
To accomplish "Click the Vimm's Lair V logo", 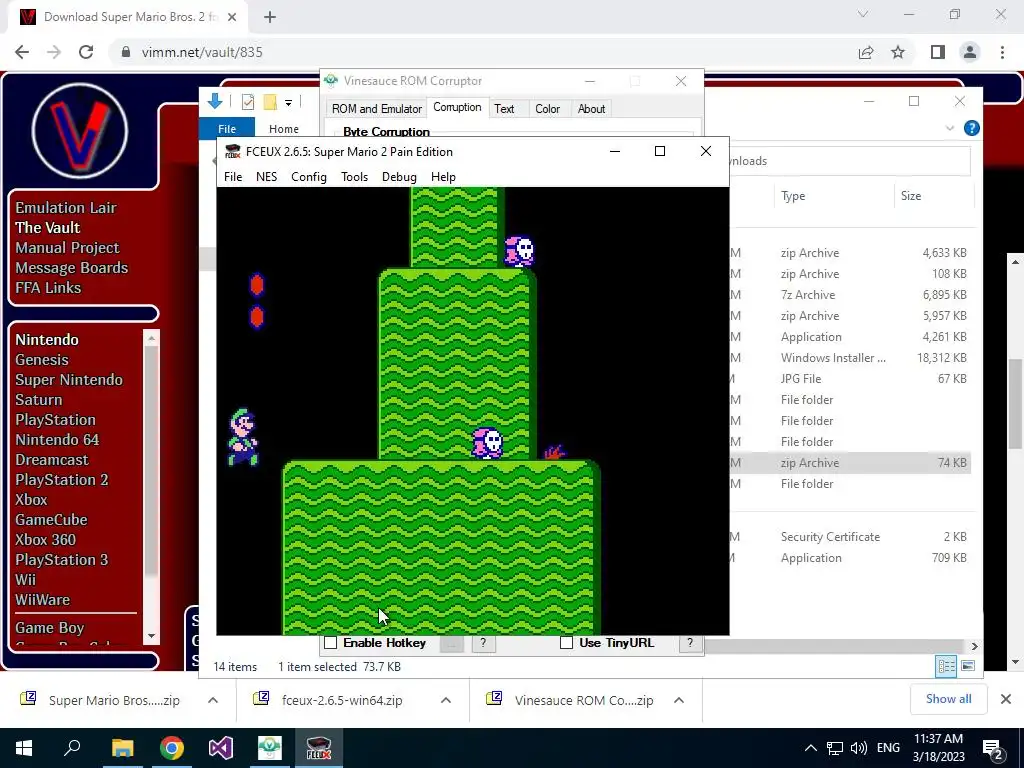I will 80,131.
